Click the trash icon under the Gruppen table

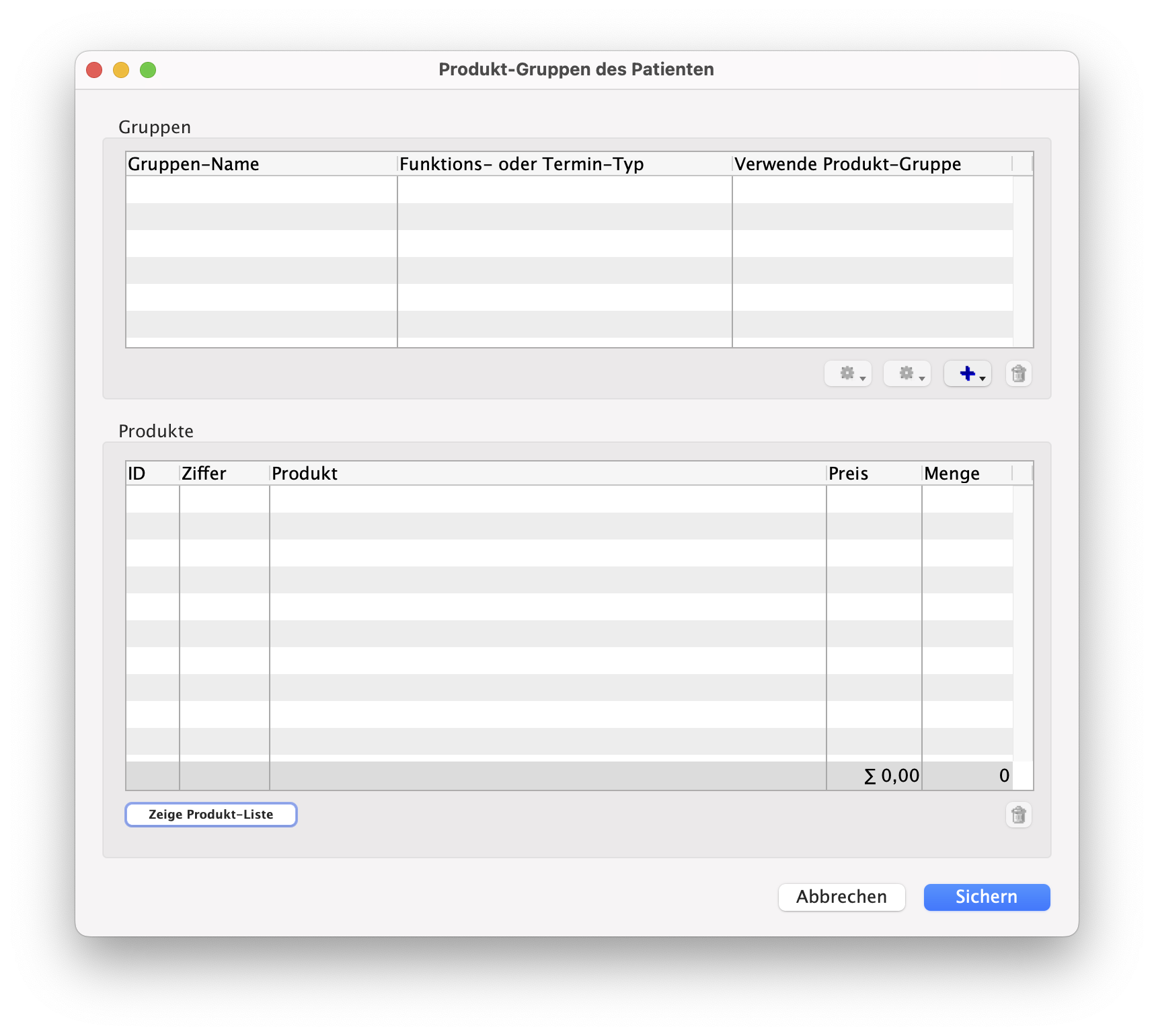tap(1018, 373)
